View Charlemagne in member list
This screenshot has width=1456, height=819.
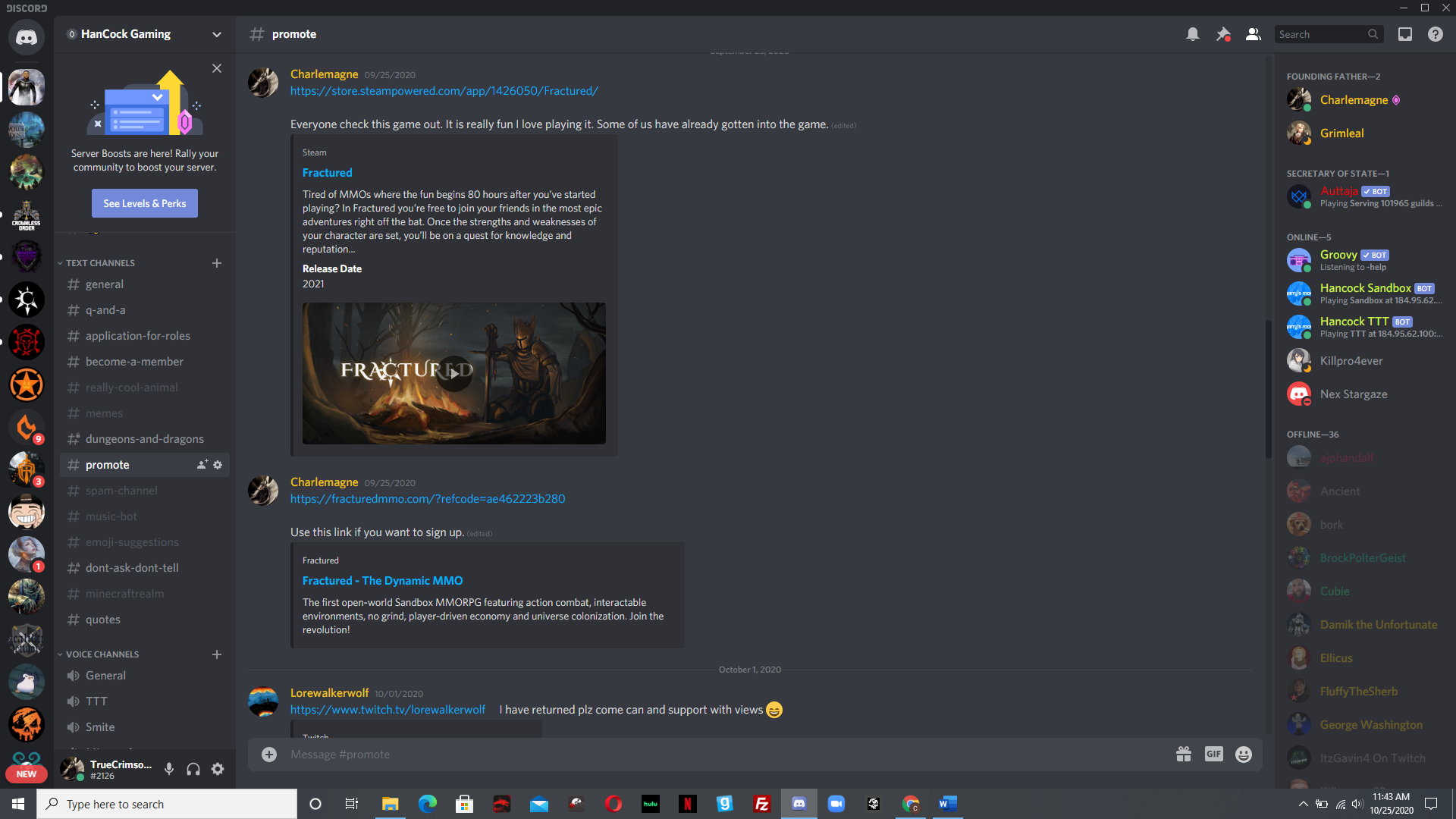[1365, 99]
